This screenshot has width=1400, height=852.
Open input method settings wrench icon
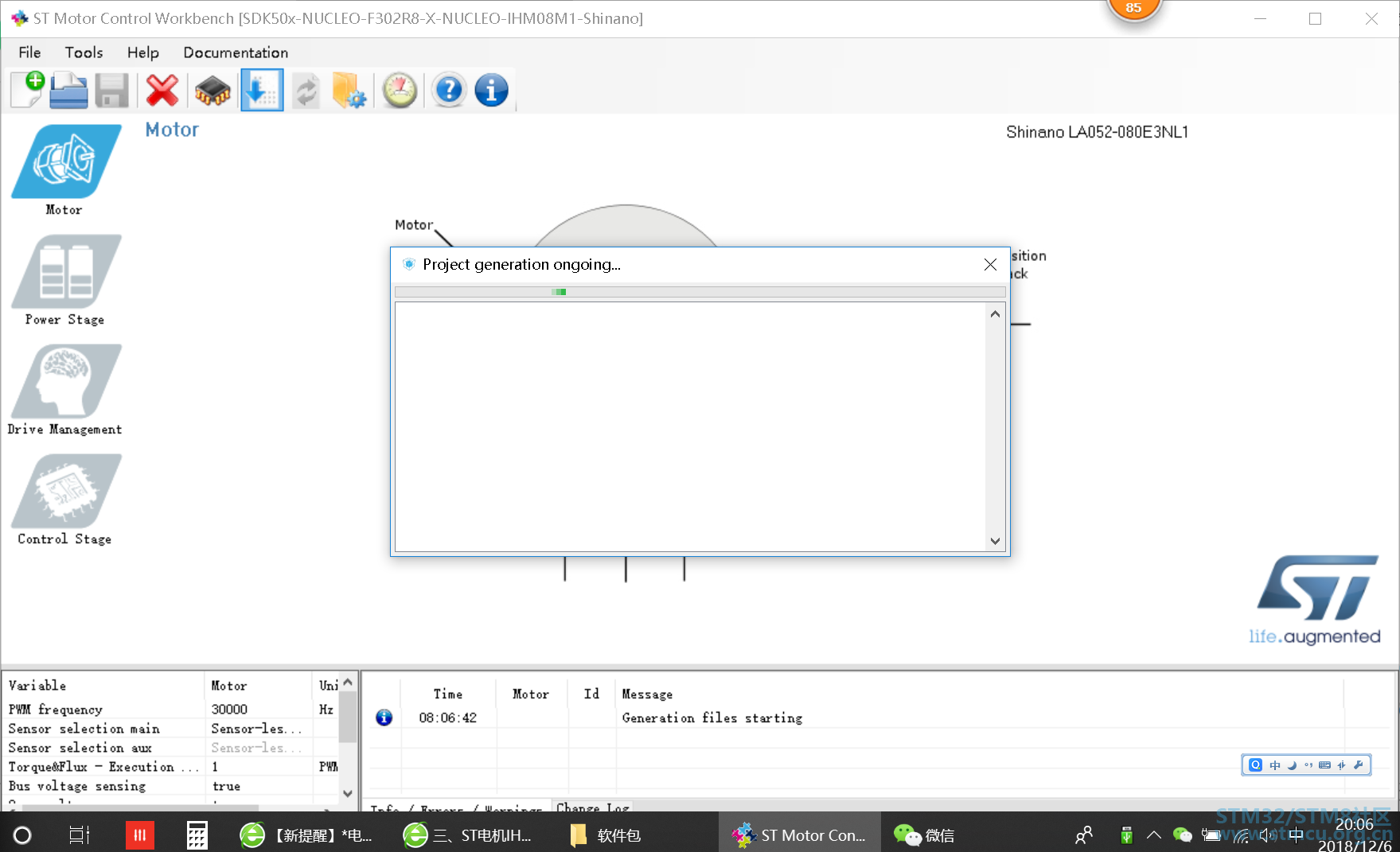tap(1358, 765)
